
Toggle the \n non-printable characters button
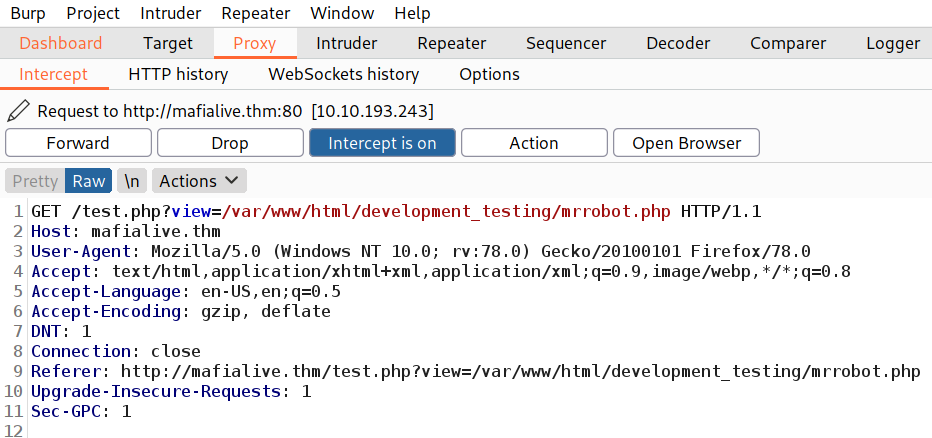pyautogui.click(x=132, y=181)
